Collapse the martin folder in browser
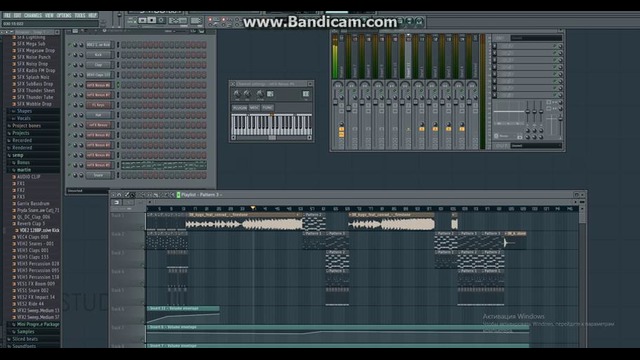This screenshot has width=640, height=360. pos(23,170)
